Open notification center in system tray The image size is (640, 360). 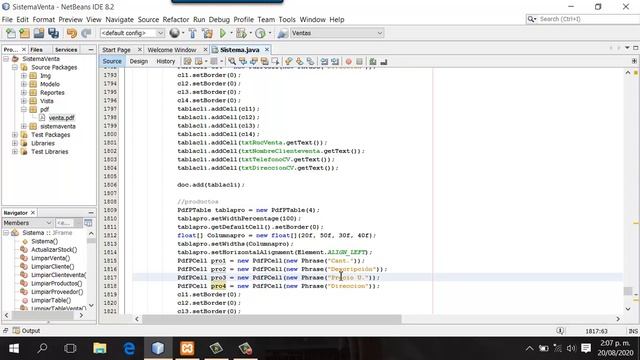point(586,348)
